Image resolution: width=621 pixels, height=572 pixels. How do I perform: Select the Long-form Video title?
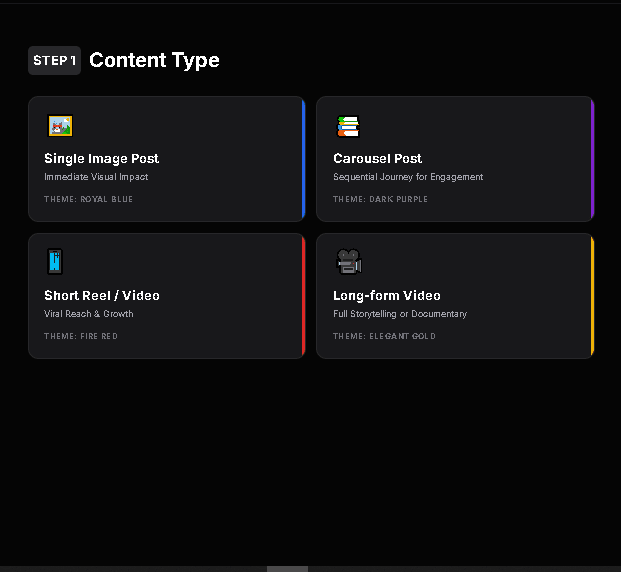386,295
